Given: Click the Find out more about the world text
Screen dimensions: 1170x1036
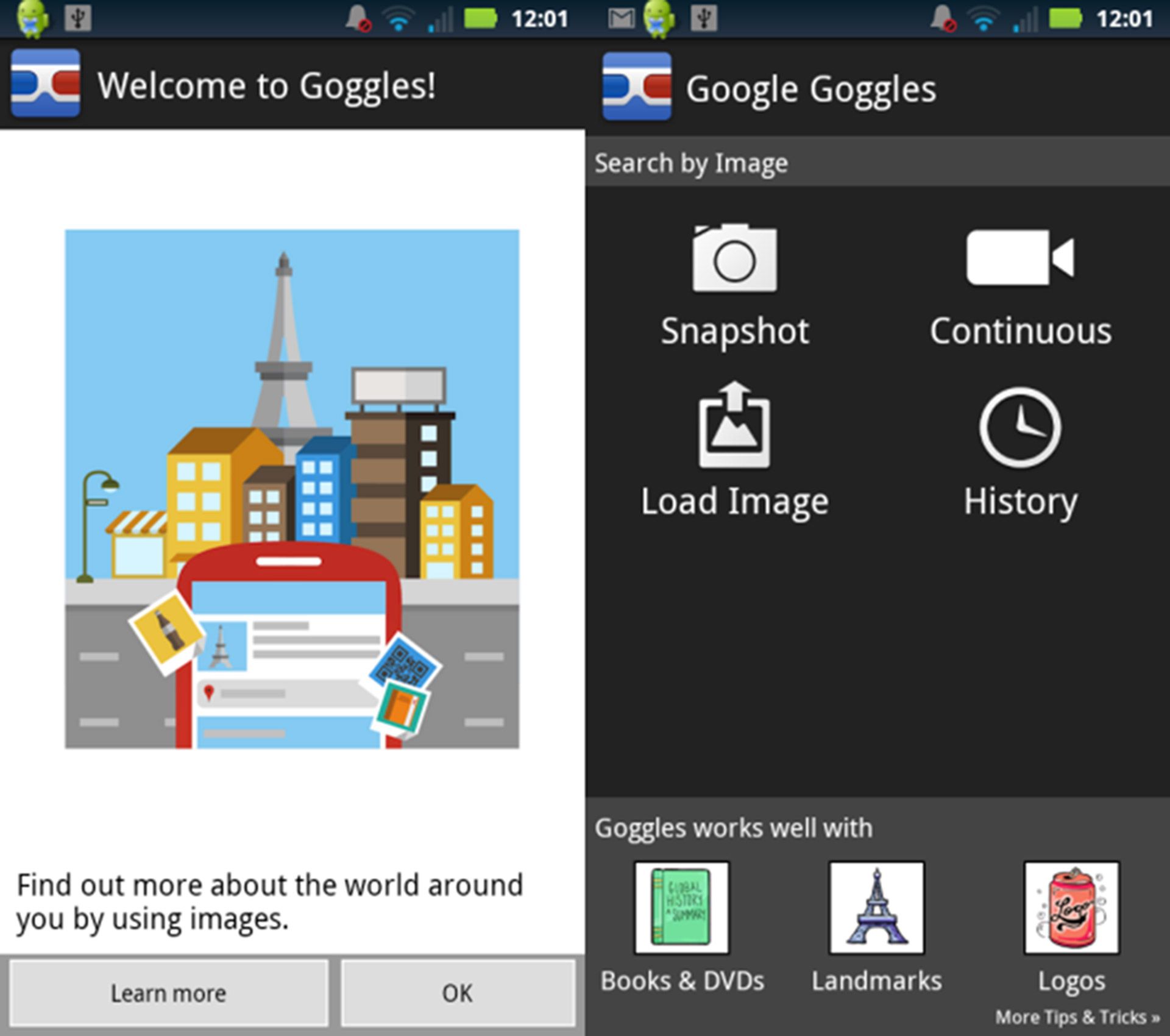Looking at the screenshot, I should [x=269, y=902].
